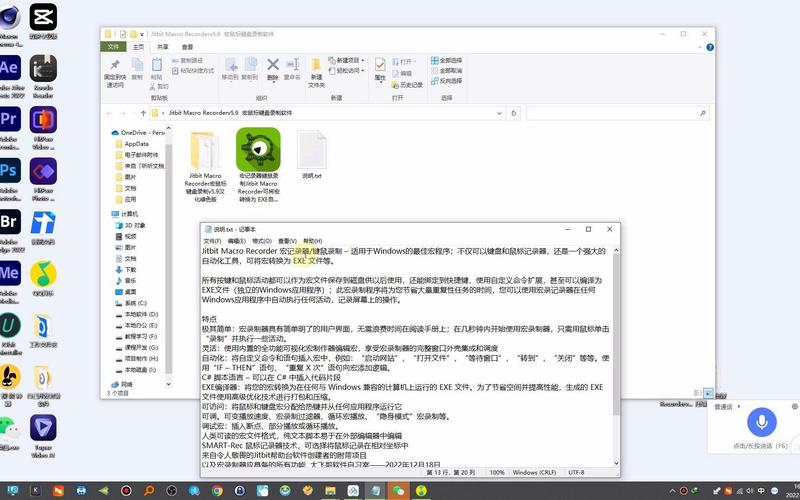The height and width of the screenshot is (500, 800).
Task: Click the 粘贴 paste icon in Explorer ribbon
Action: (157, 65)
